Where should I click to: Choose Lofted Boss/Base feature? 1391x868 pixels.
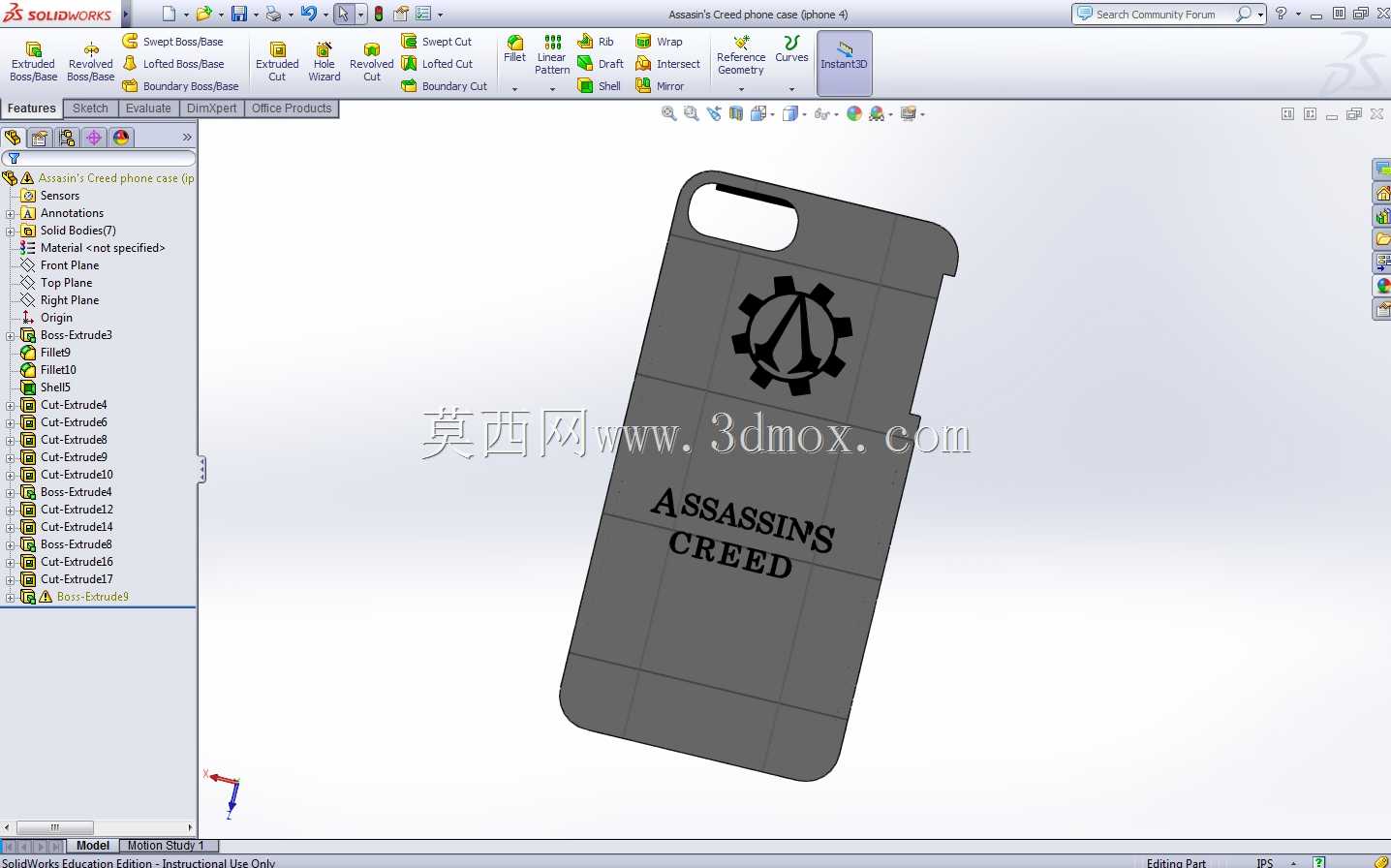(172, 64)
